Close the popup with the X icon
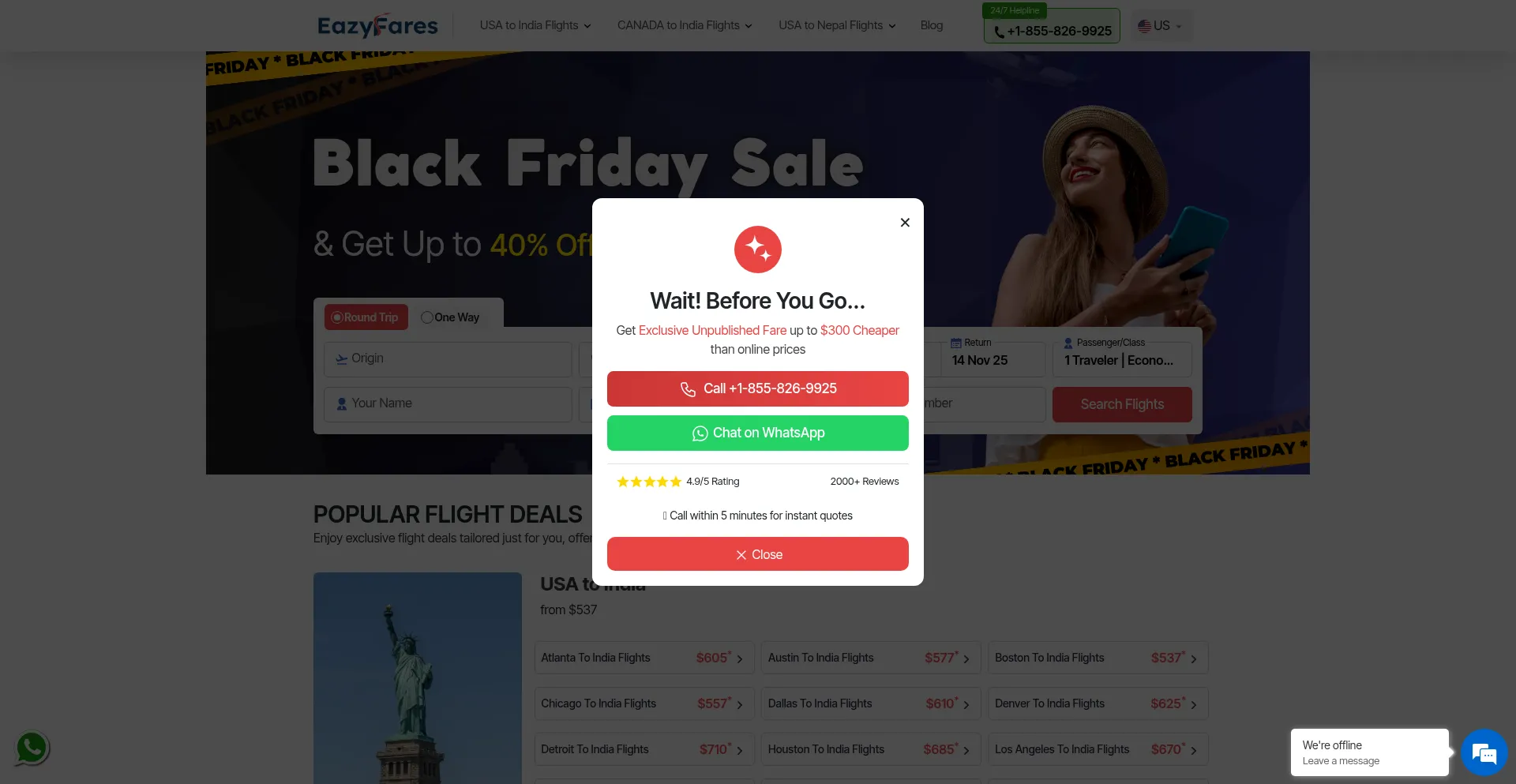Image resolution: width=1516 pixels, height=784 pixels. (905, 223)
